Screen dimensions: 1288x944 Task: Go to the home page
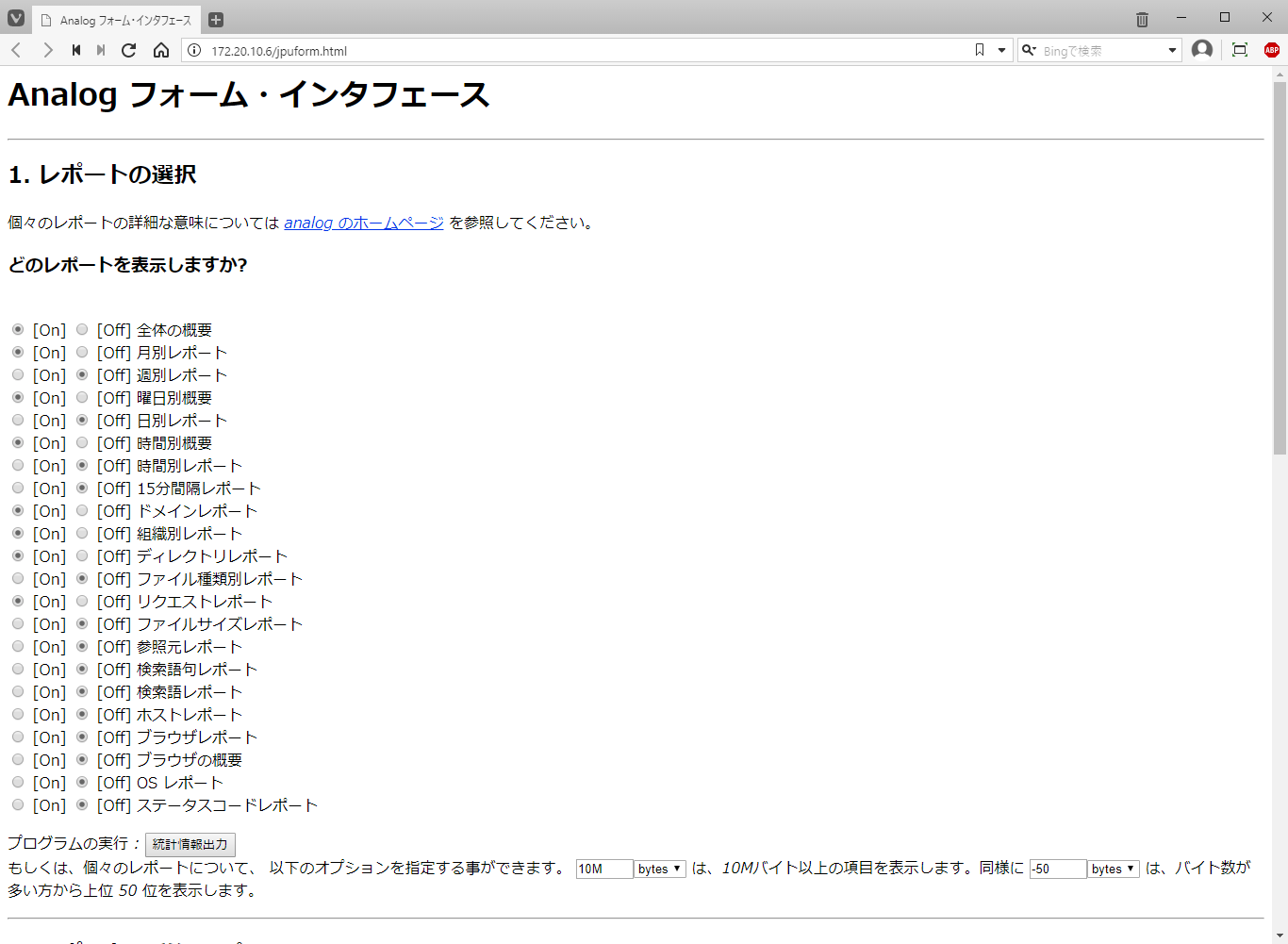[x=161, y=50]
